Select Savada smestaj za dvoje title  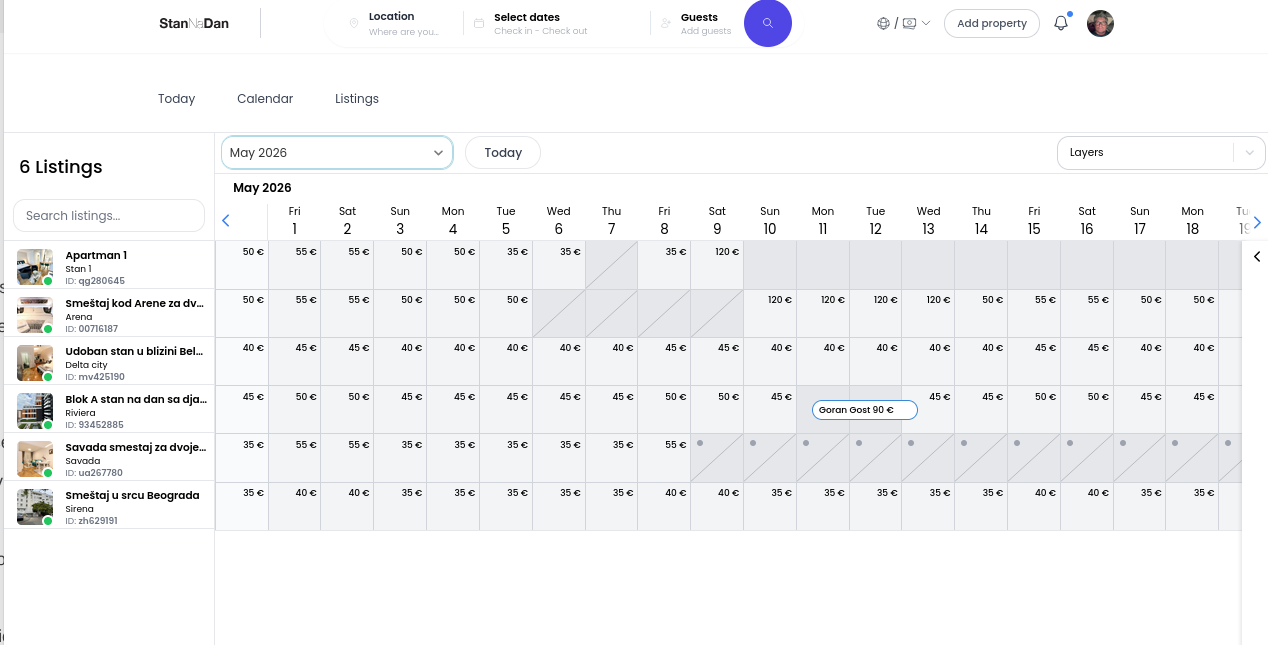136,447
